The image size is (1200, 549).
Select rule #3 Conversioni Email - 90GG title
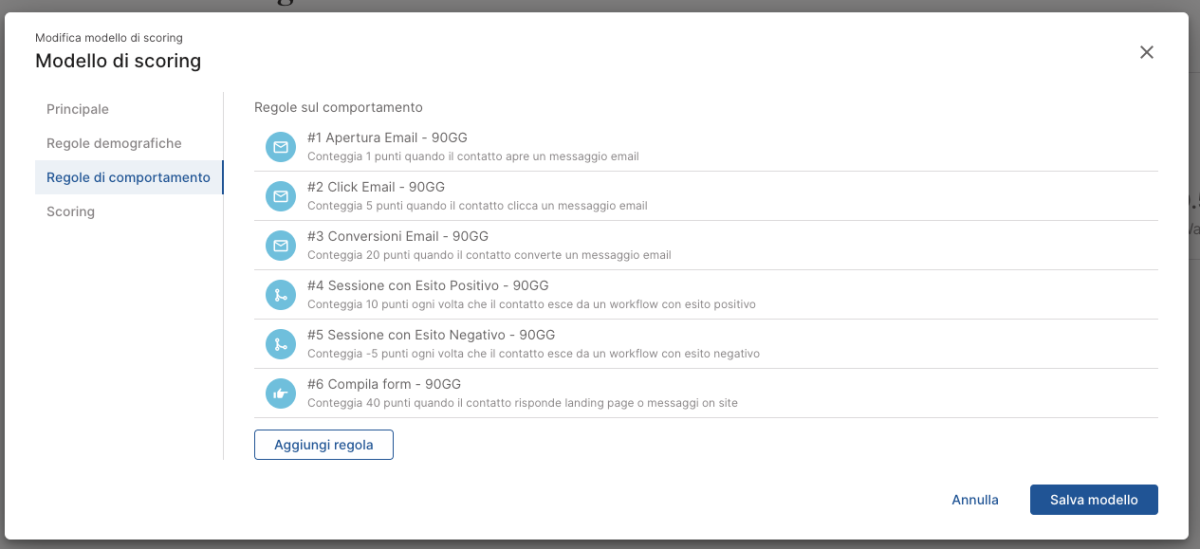398,236
